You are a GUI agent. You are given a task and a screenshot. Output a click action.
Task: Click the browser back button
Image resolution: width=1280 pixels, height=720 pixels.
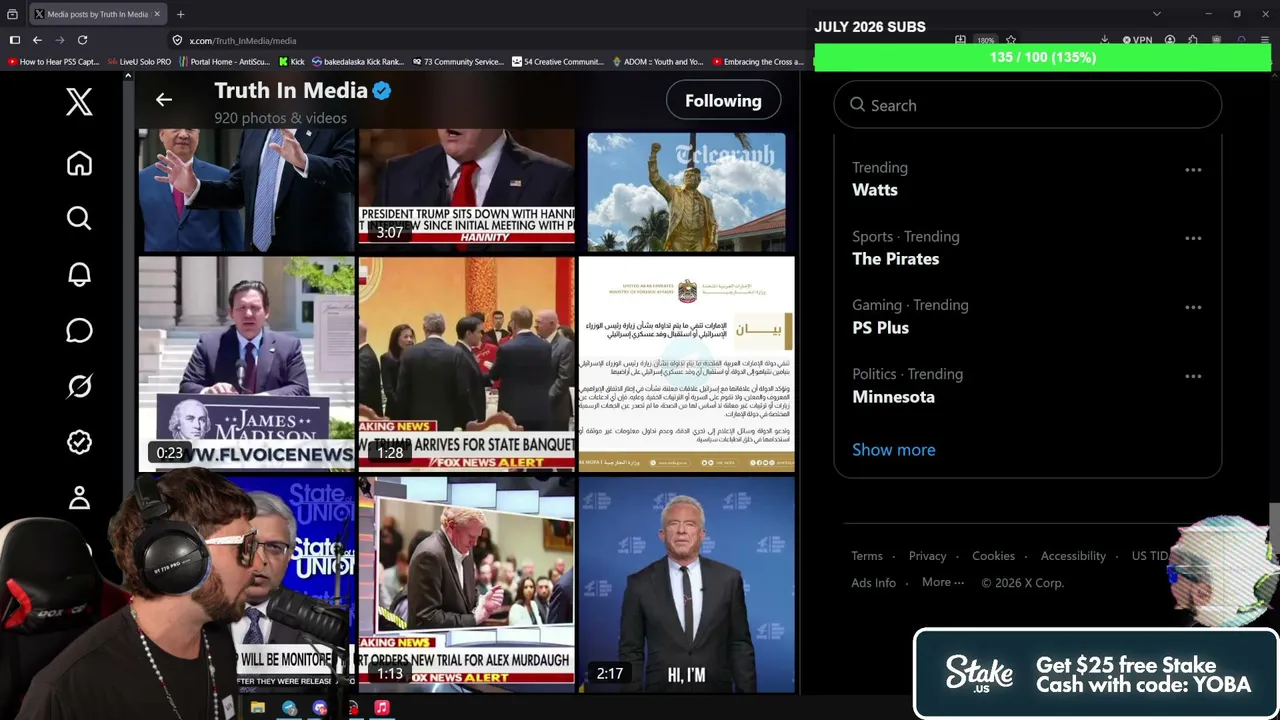pos(37,40)
